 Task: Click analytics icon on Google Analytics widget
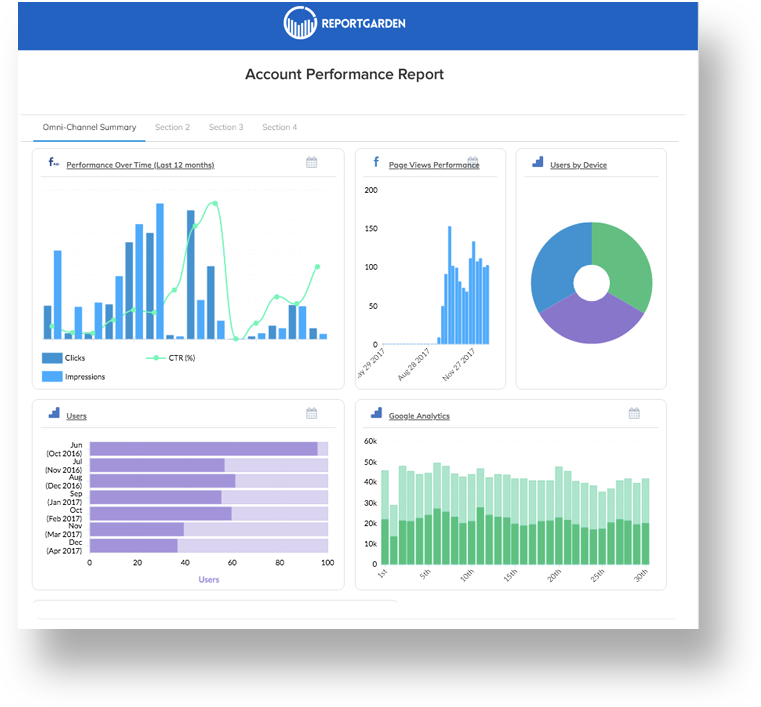[376, 413]
